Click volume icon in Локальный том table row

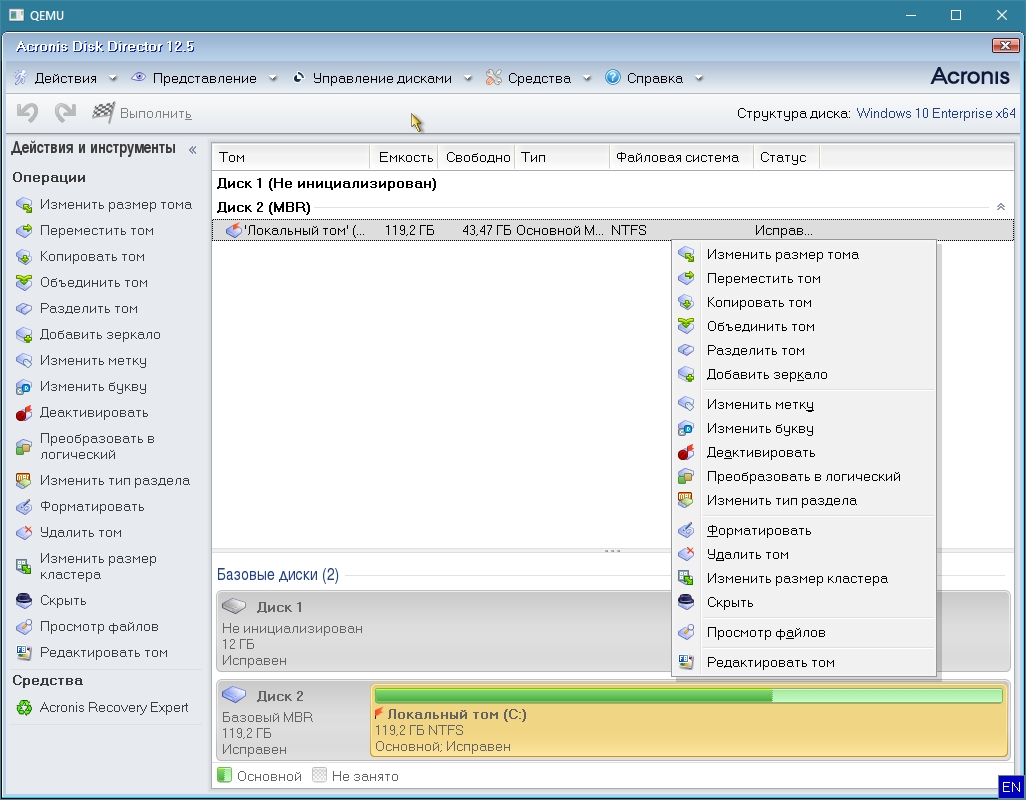point(233,230)
